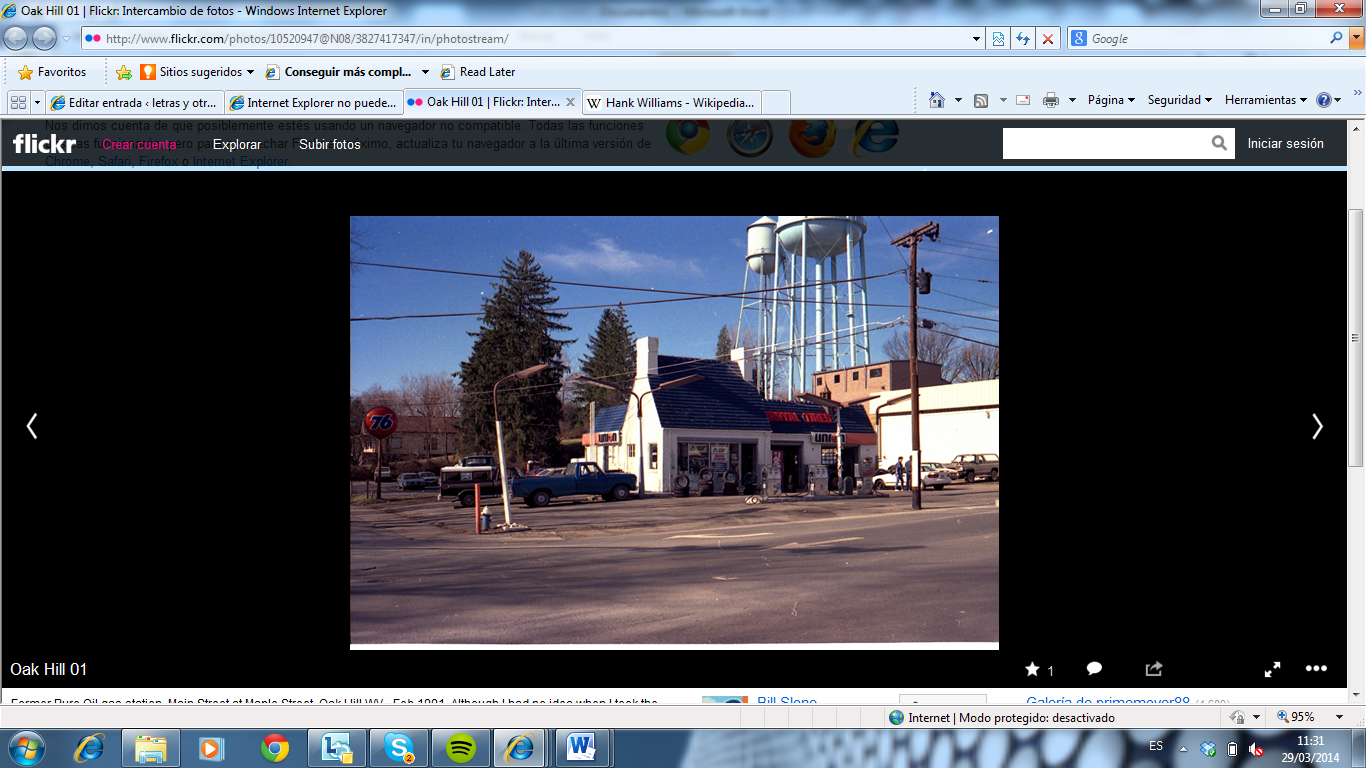Open the Herramientas dropdown menu
This screenshot has height=768, width=1366.
click(x=1265, y=100)
